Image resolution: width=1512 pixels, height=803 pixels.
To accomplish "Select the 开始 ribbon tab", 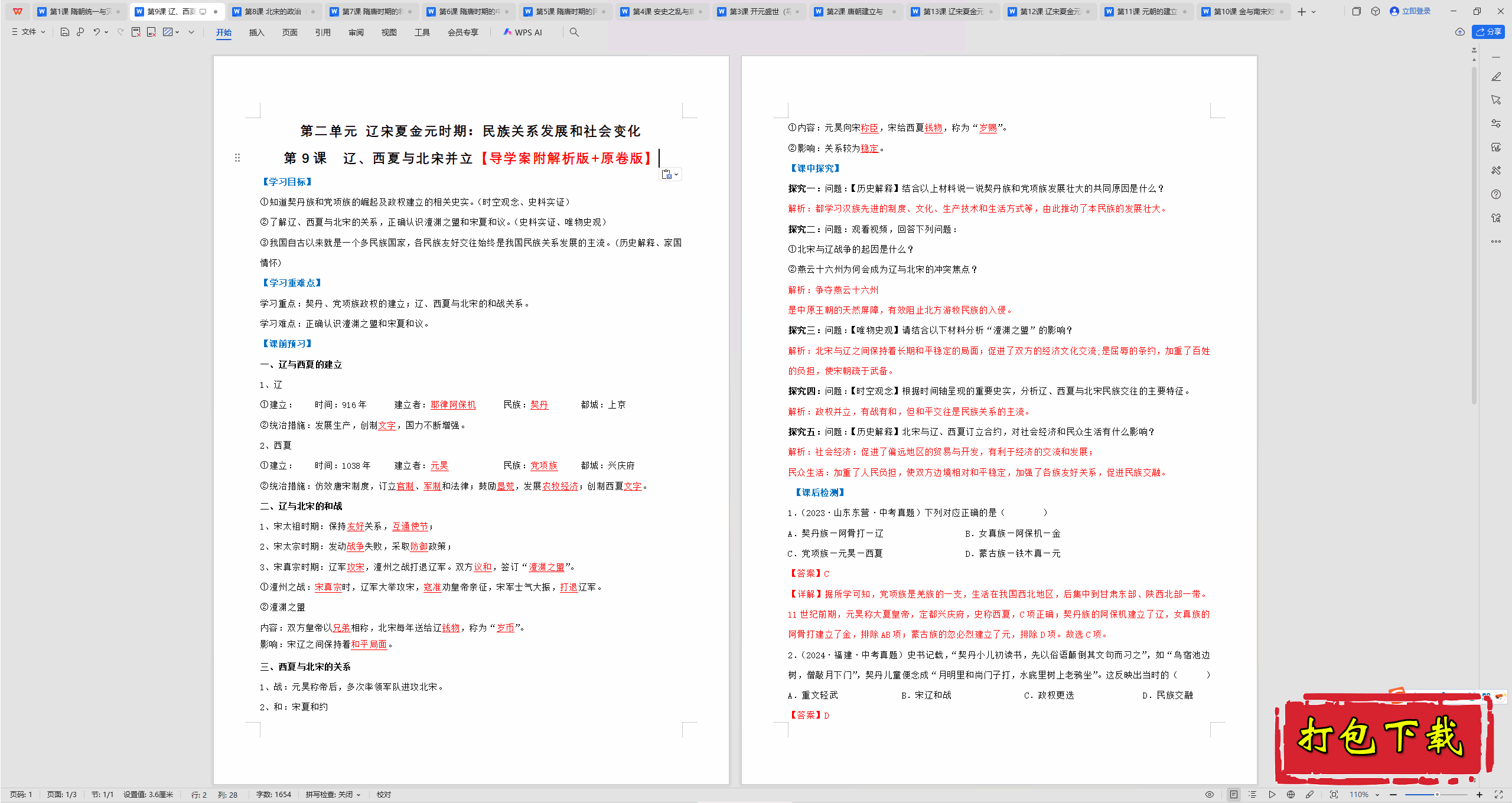I will click(224, 32).
